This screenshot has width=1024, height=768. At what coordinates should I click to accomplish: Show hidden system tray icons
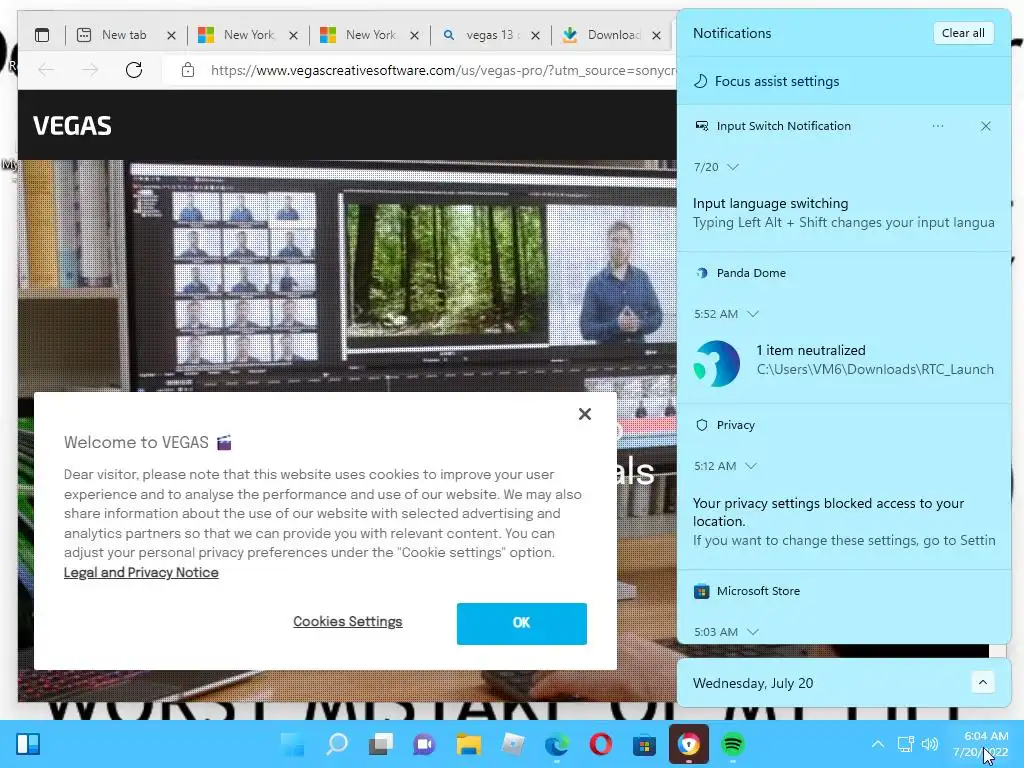click(878, 744)
